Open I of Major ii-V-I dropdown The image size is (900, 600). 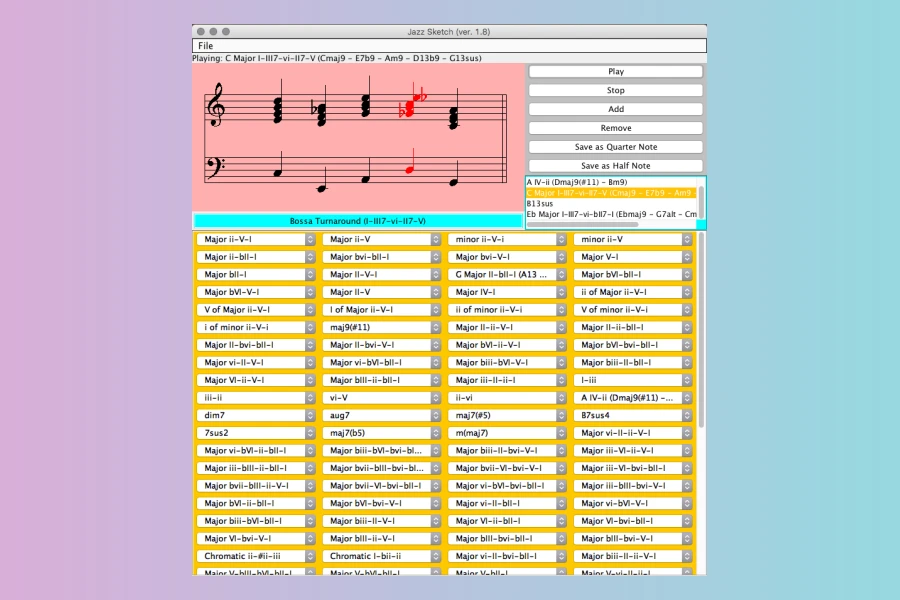click(382, 310)
